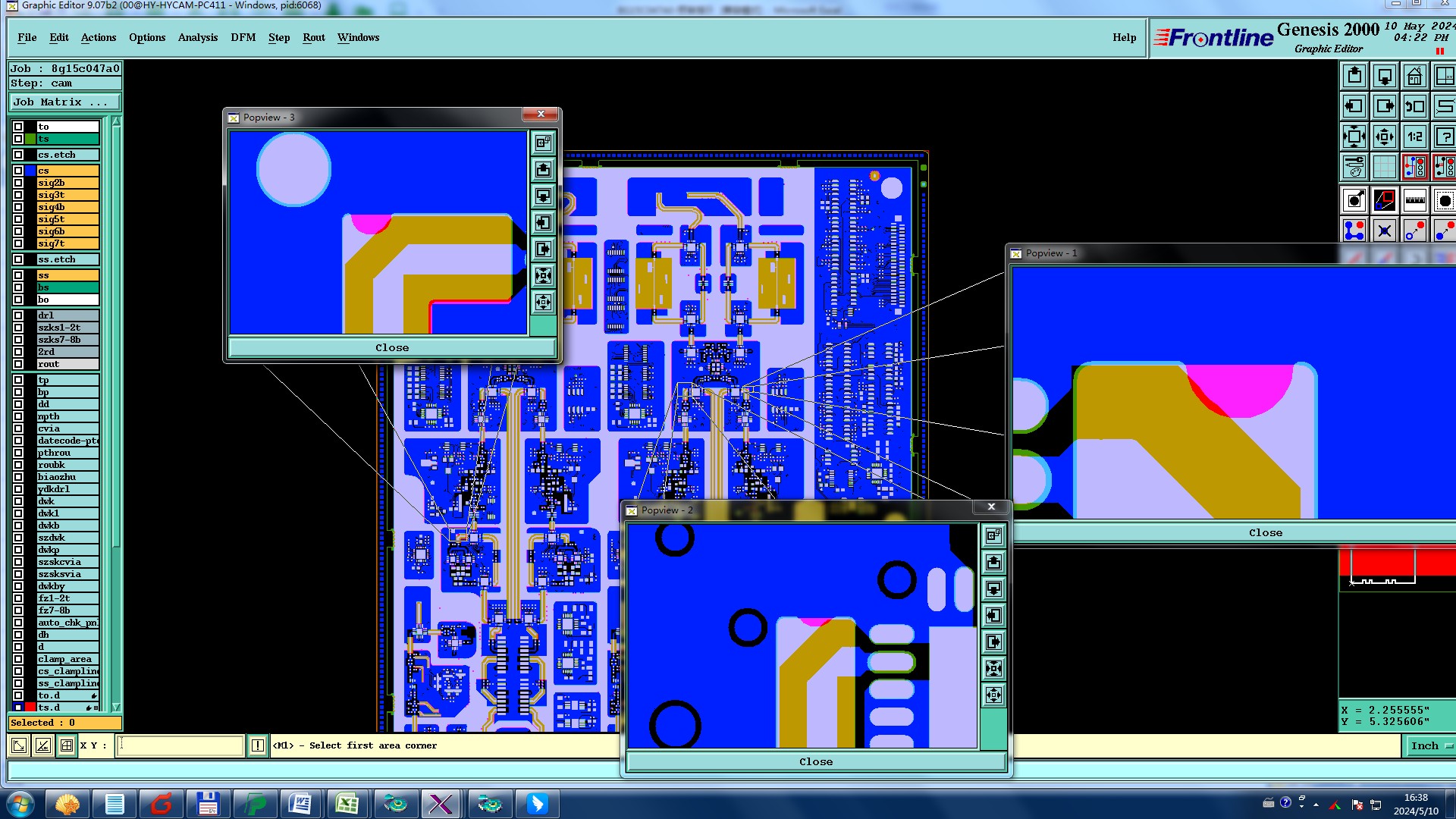The width and height of the screenshot is (1456, 819).
Task: Toggle the checkbox for layer 'cs.etch'
Action: pos(18,155)
